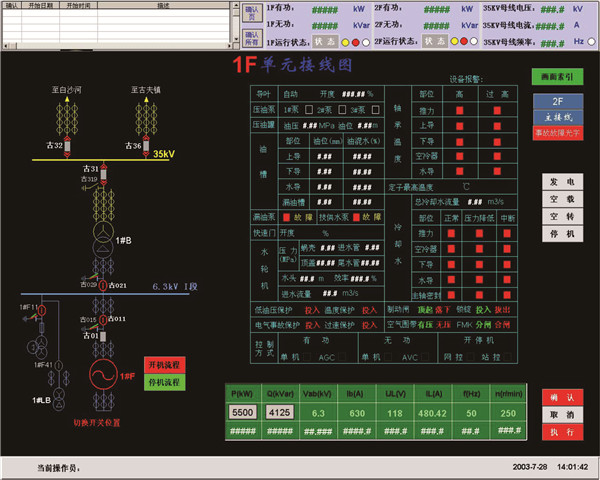
Task: Select the 古01 generator breaker
Action: tap(101, 335)
